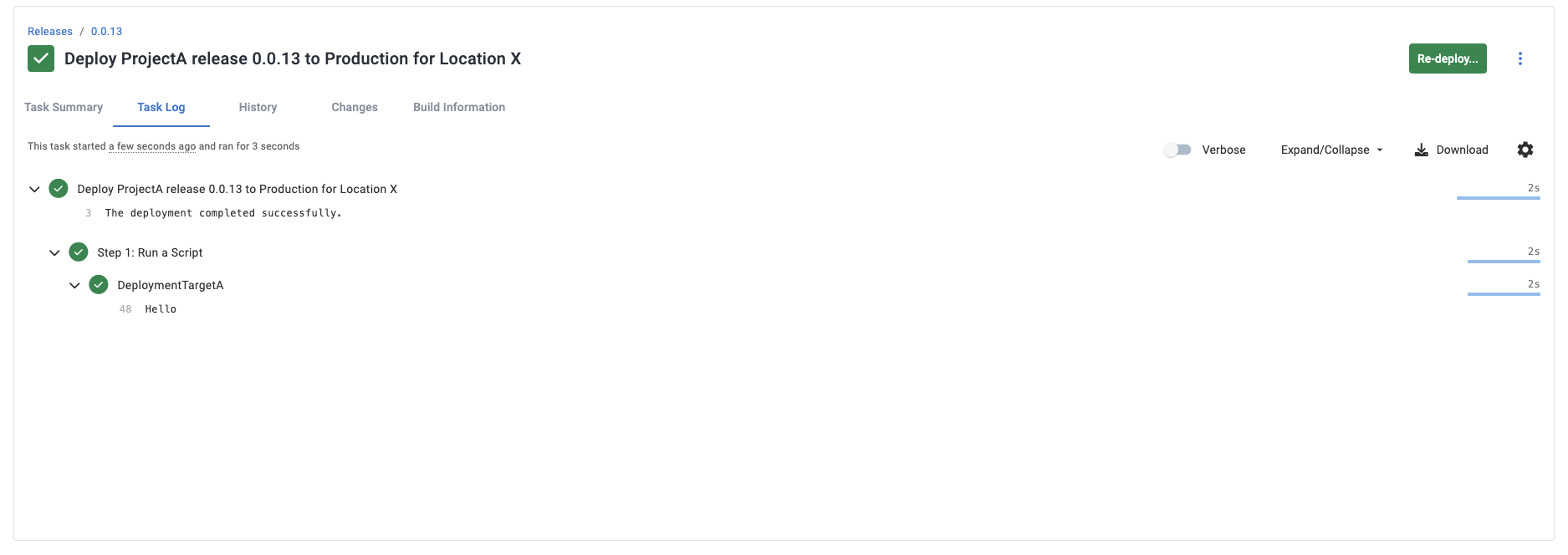Viewport: 1568px width, 555px height.
Task: Click the green check icon for Step 1
Action: (x=79, y=252)
